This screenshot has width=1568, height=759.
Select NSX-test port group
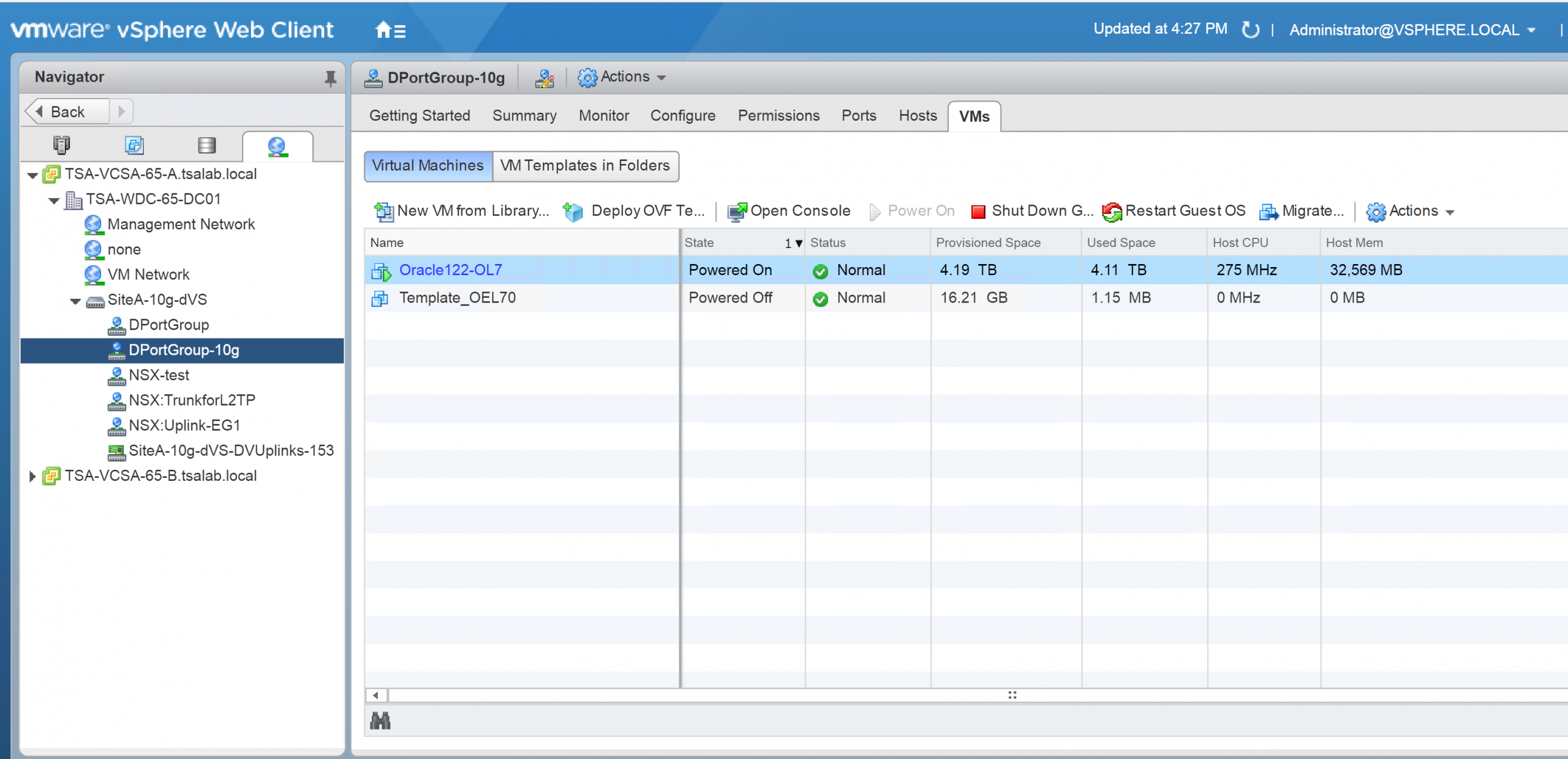(x=159, y=375)
